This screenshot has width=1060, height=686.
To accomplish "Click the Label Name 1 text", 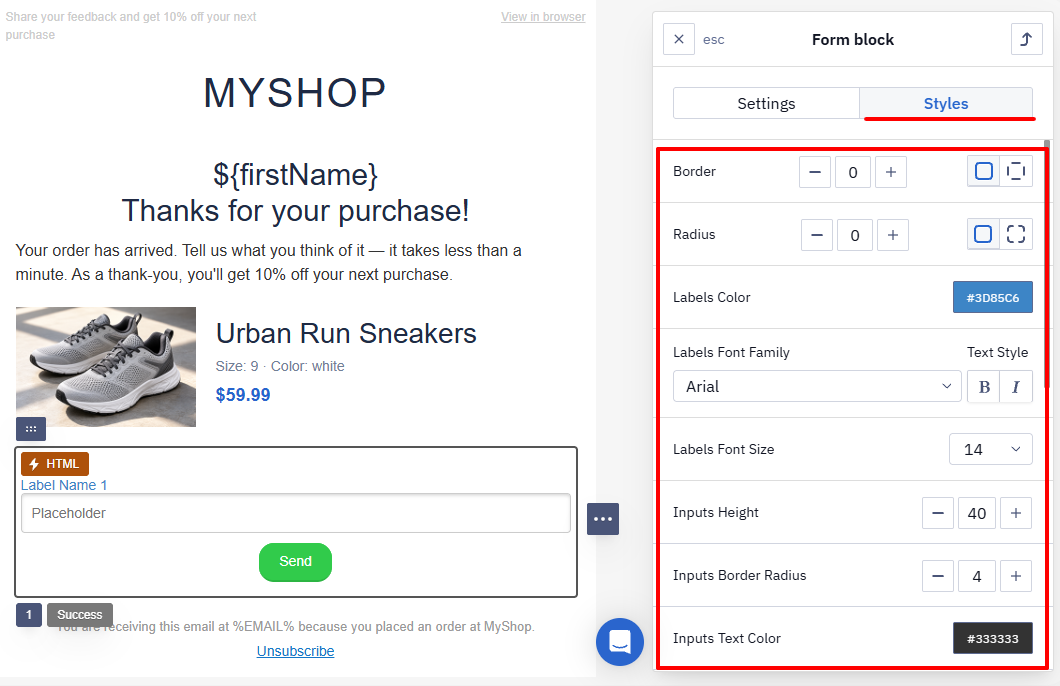I will 64,485.
